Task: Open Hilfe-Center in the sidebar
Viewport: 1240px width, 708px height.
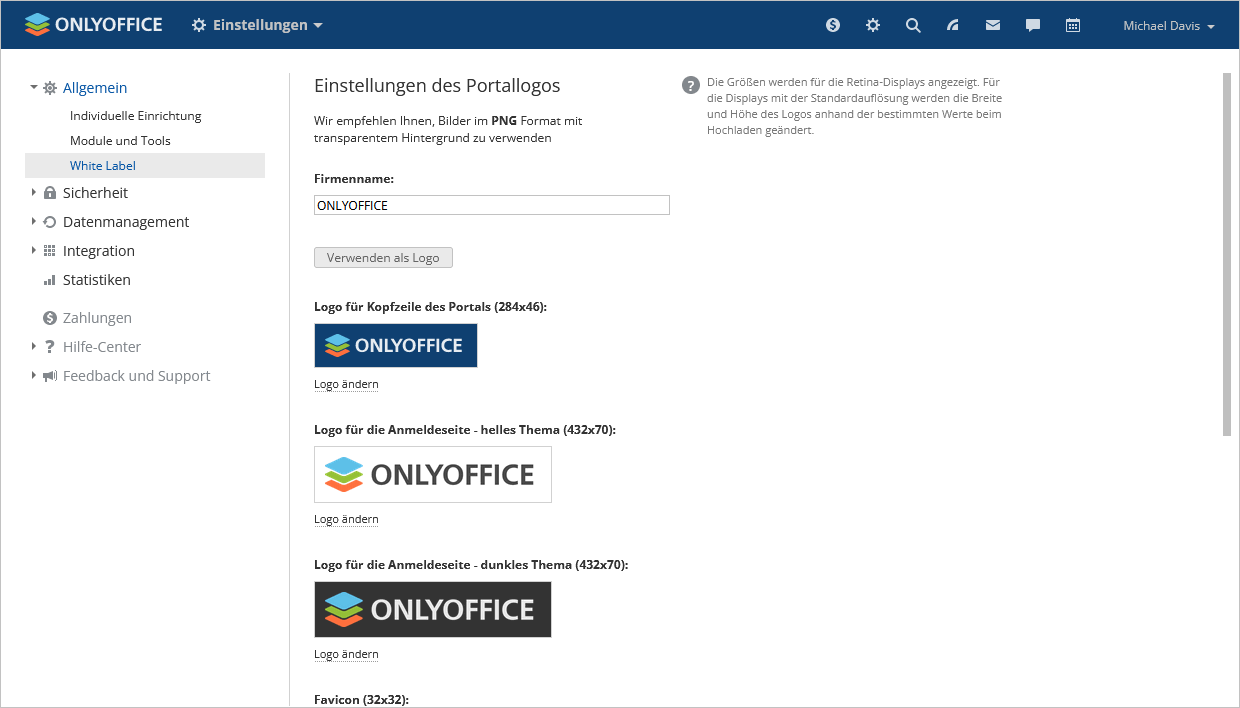Action: click(x=102, y=347)
